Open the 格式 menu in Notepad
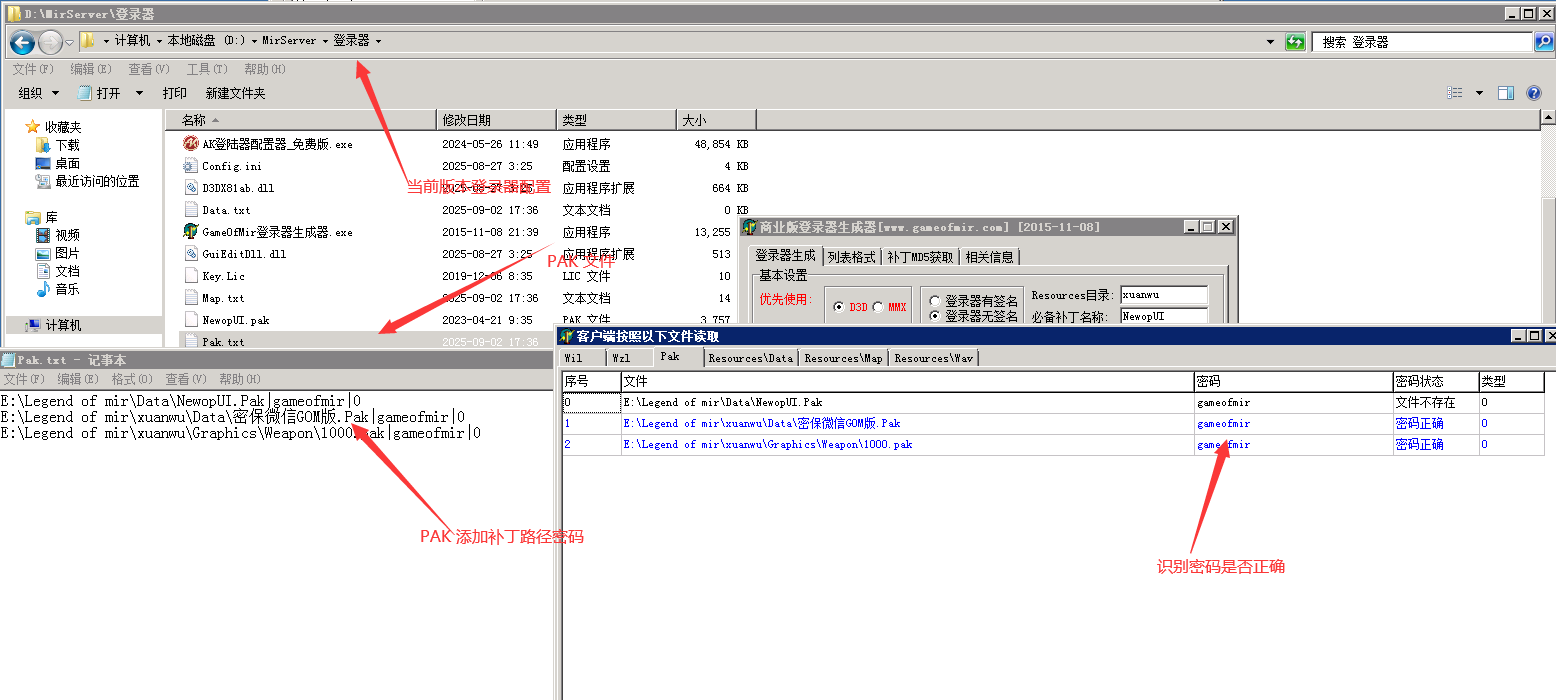The width and height of the screenshot is (1556, 700). click(132, 379)
